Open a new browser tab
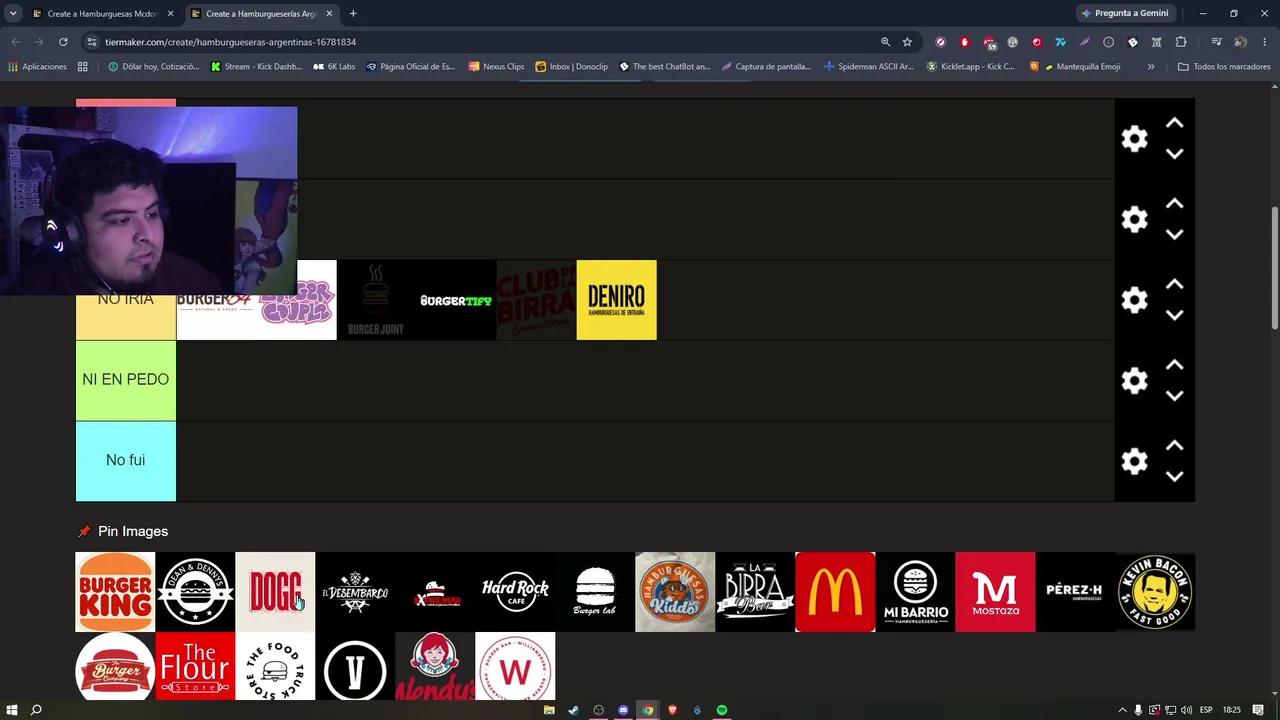The image size is (1280, 720). [353, 14]
